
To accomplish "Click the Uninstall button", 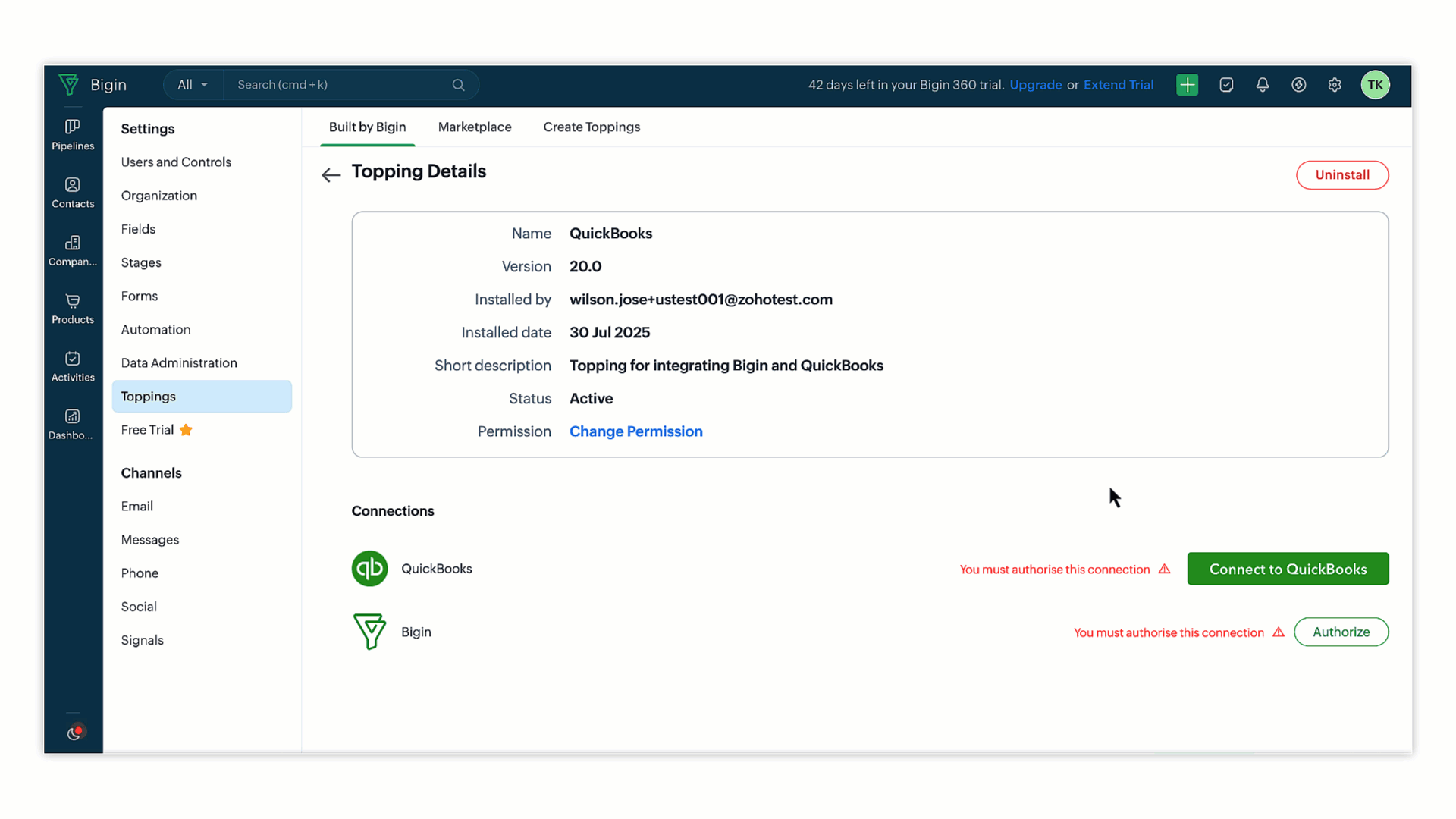I will 1342,175.
